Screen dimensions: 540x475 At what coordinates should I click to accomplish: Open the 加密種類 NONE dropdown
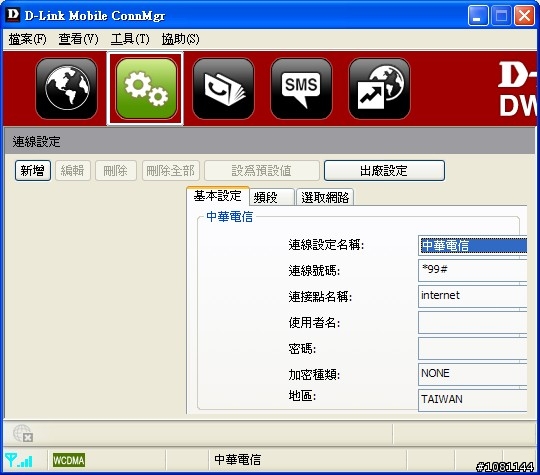(x=472, y=374)
